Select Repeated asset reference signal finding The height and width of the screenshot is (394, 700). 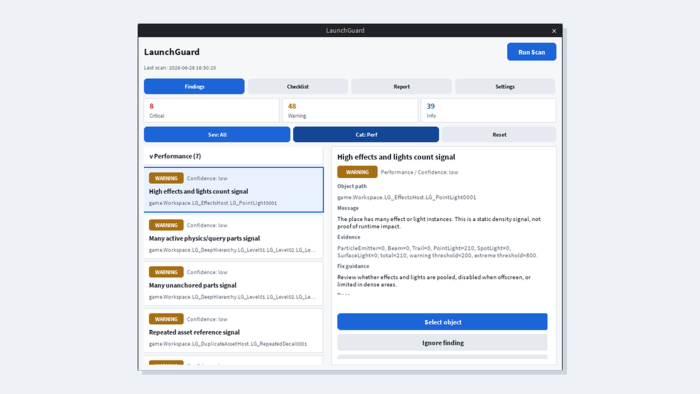point(233,331)
